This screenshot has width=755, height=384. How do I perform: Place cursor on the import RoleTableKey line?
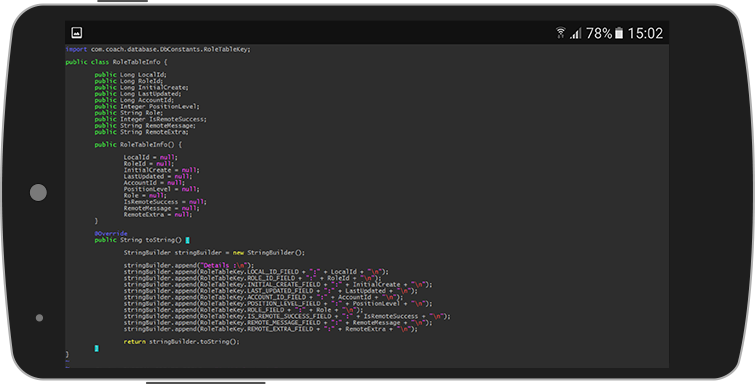[158, 49]
